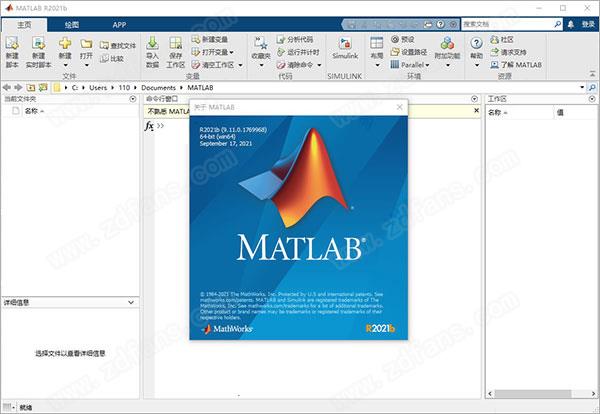
Task: Click the 分析代码 (Analyze Code) button
Action: [x=295, y=39]
